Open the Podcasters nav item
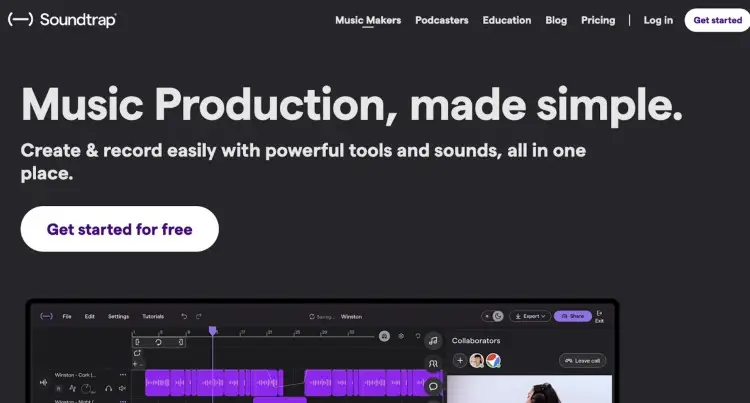Screen dimensions: 750x403 click(441, 20)
